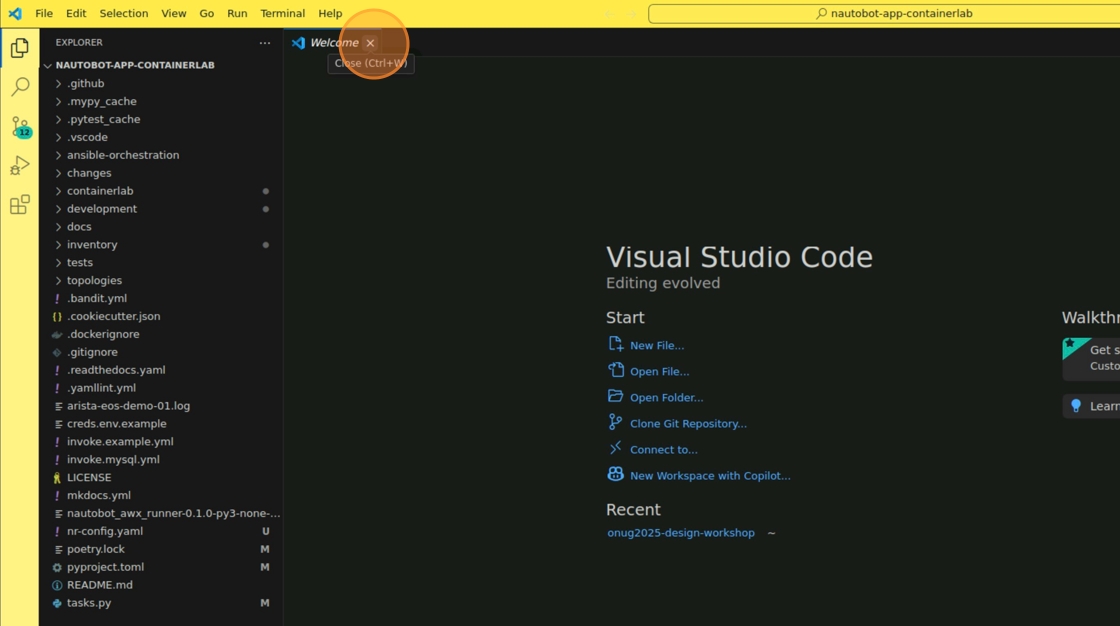Open the Selection menu

pyautogui.click(x=124, y=14)
